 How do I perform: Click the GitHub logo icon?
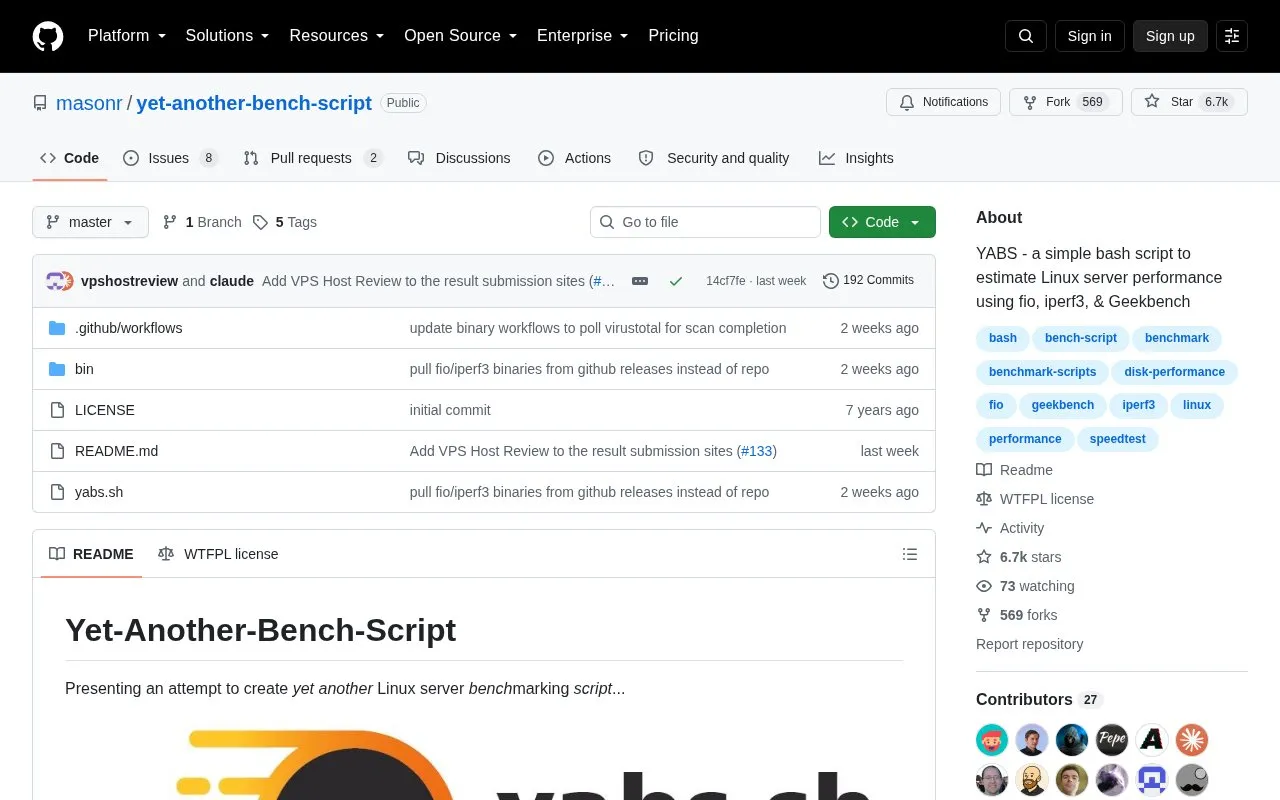48,36
